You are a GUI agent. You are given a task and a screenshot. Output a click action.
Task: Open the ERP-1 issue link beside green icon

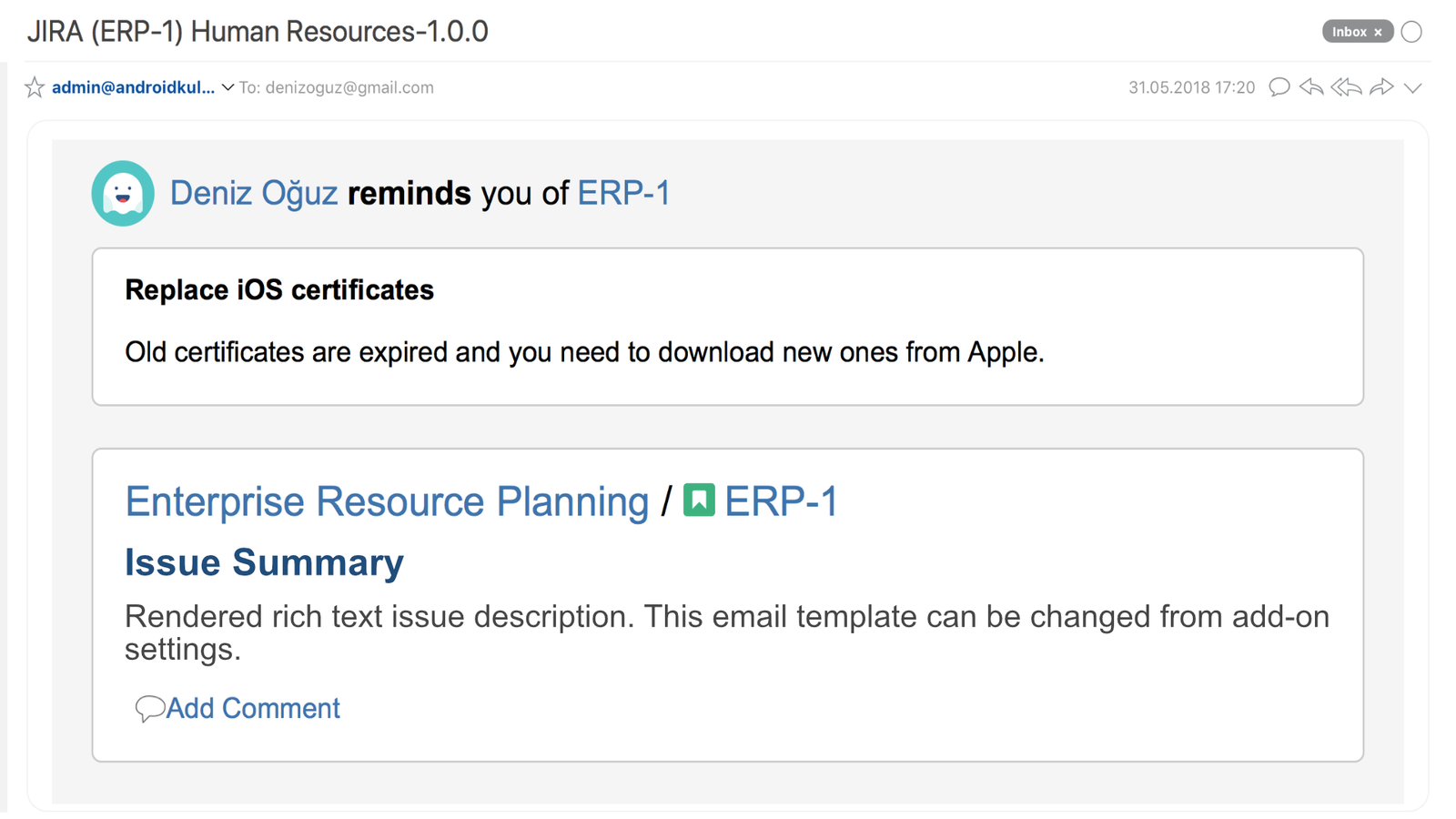(781, 501)
